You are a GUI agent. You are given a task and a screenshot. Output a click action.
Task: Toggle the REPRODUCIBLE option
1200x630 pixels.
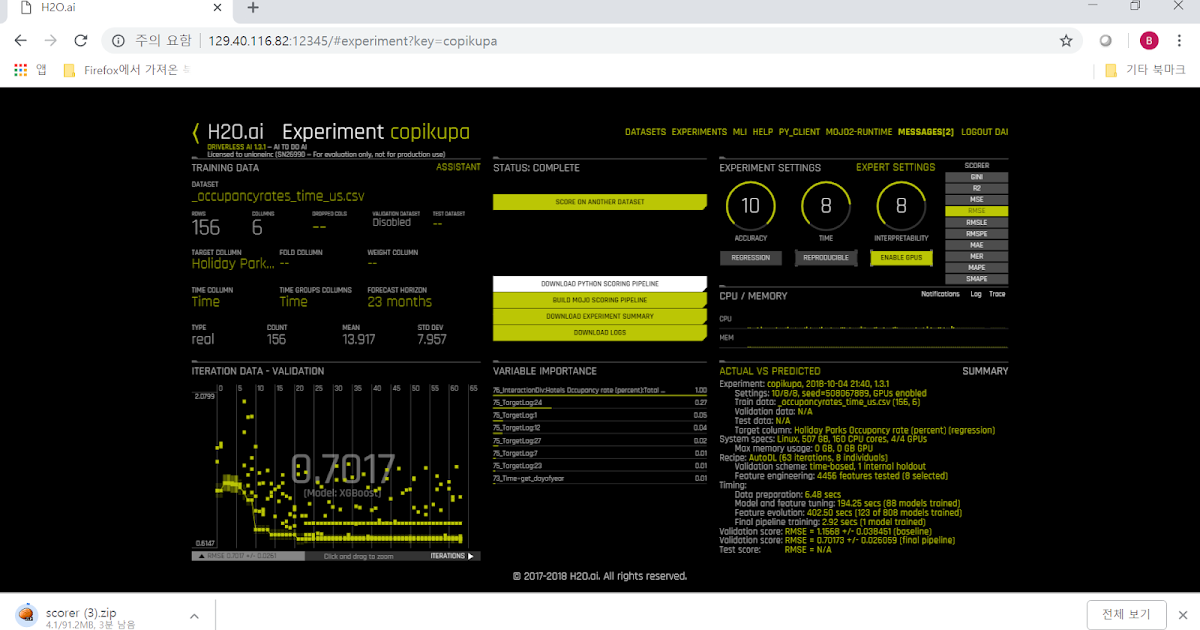coord(826,258)
